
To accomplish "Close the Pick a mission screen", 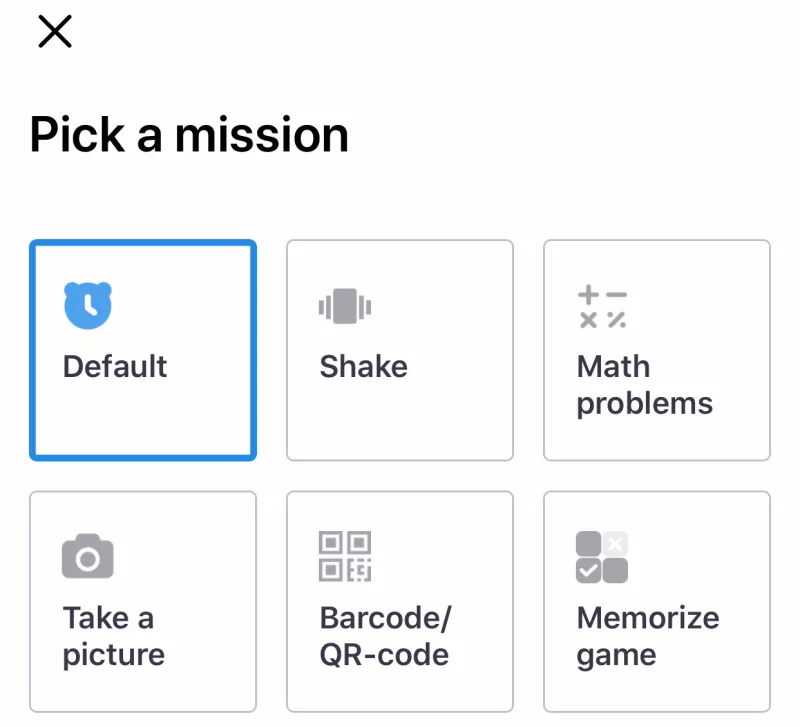I will pos(55,32).
